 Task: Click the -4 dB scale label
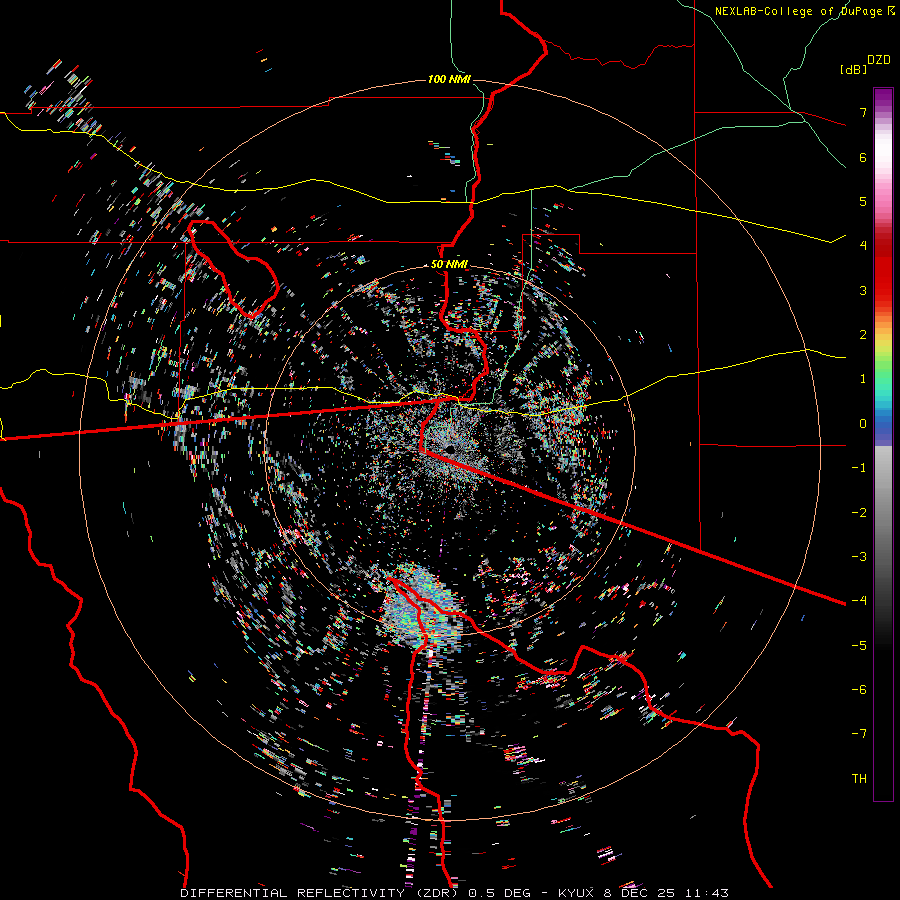(x=859, y=601)
